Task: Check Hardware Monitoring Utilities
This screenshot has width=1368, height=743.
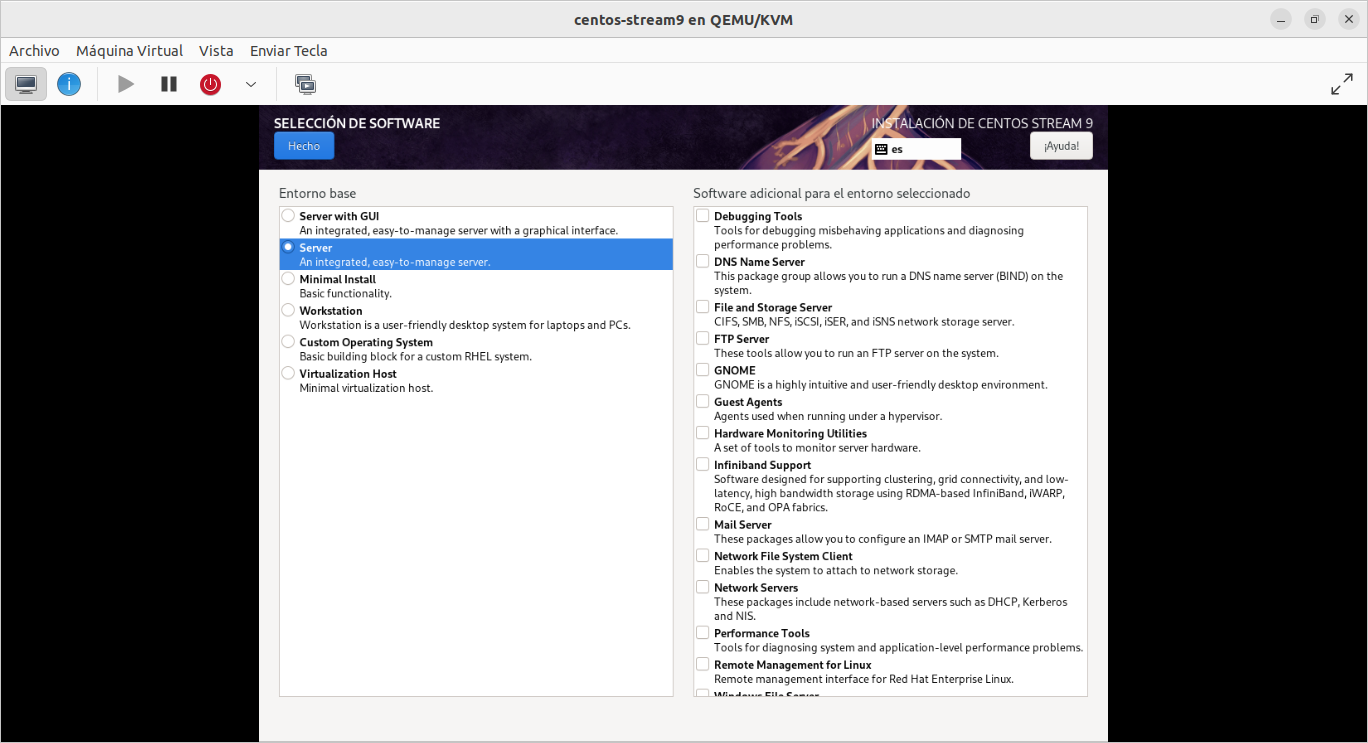Action: (703, 433)
